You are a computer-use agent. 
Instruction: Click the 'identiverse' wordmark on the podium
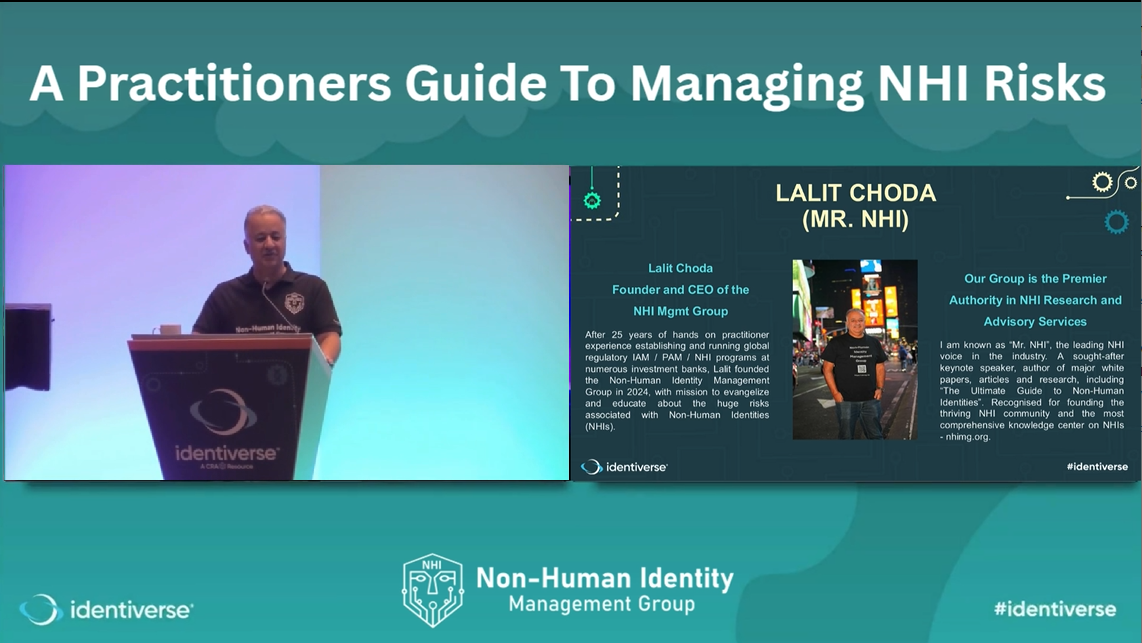227,453
